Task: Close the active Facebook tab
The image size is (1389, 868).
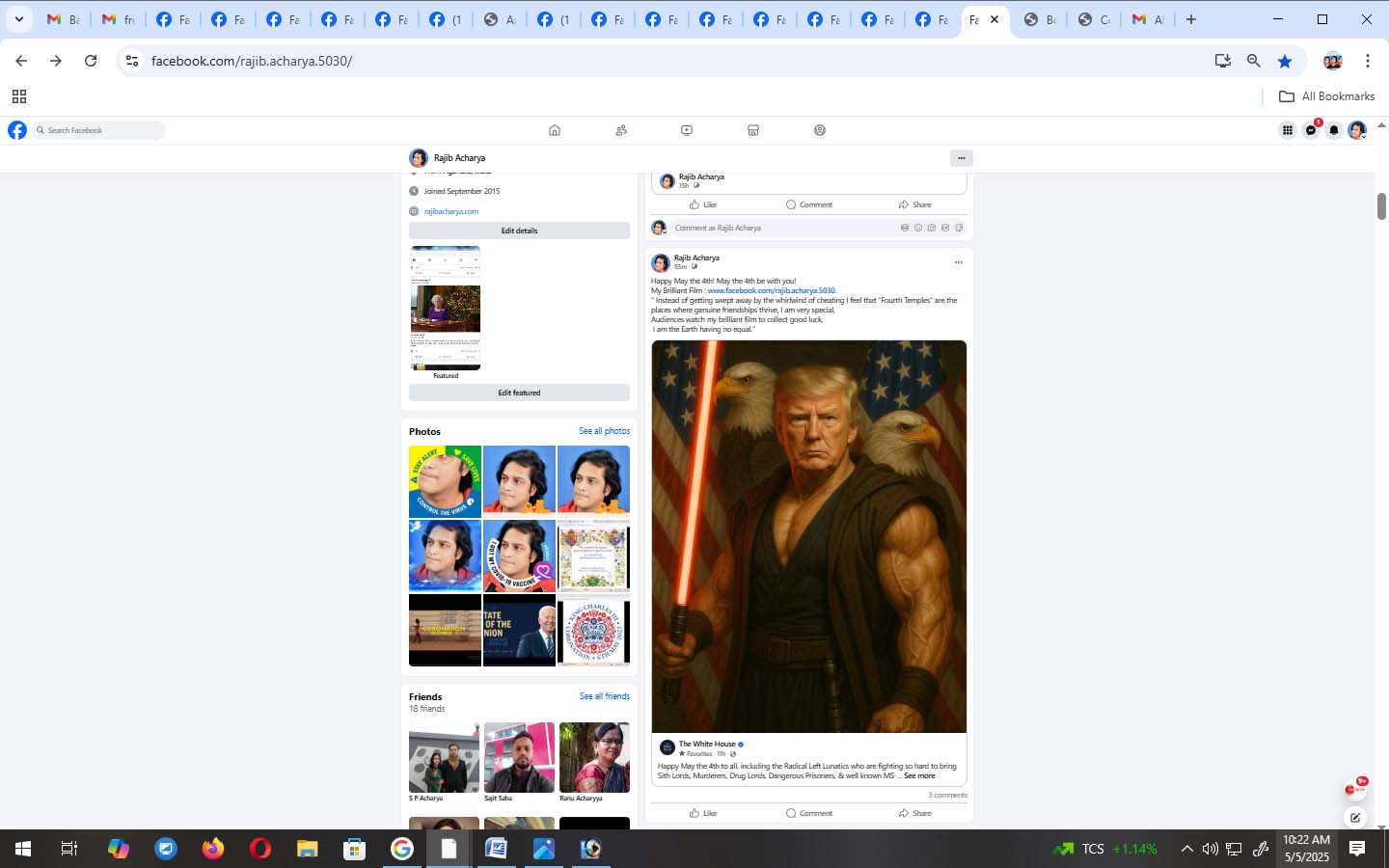Action: (994, 19)
